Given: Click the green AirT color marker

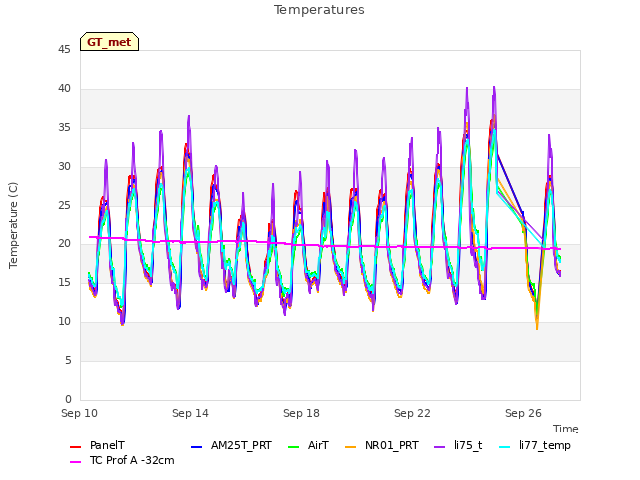Looking at the screenshot, I should 293,447.
